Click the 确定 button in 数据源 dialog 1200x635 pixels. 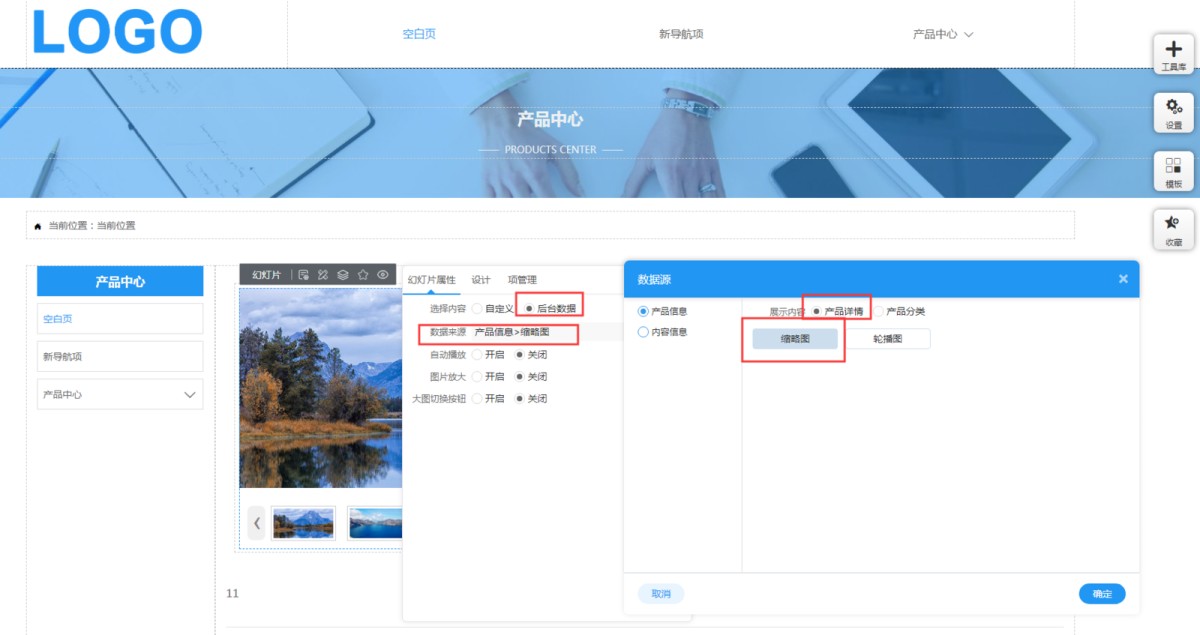1102,594
